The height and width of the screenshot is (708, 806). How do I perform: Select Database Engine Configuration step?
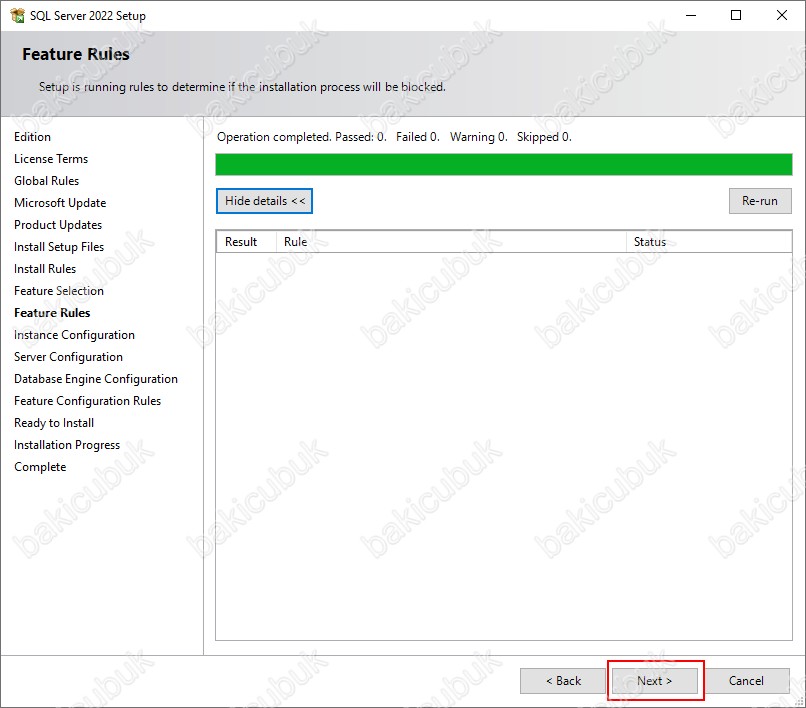coord(96,379)
